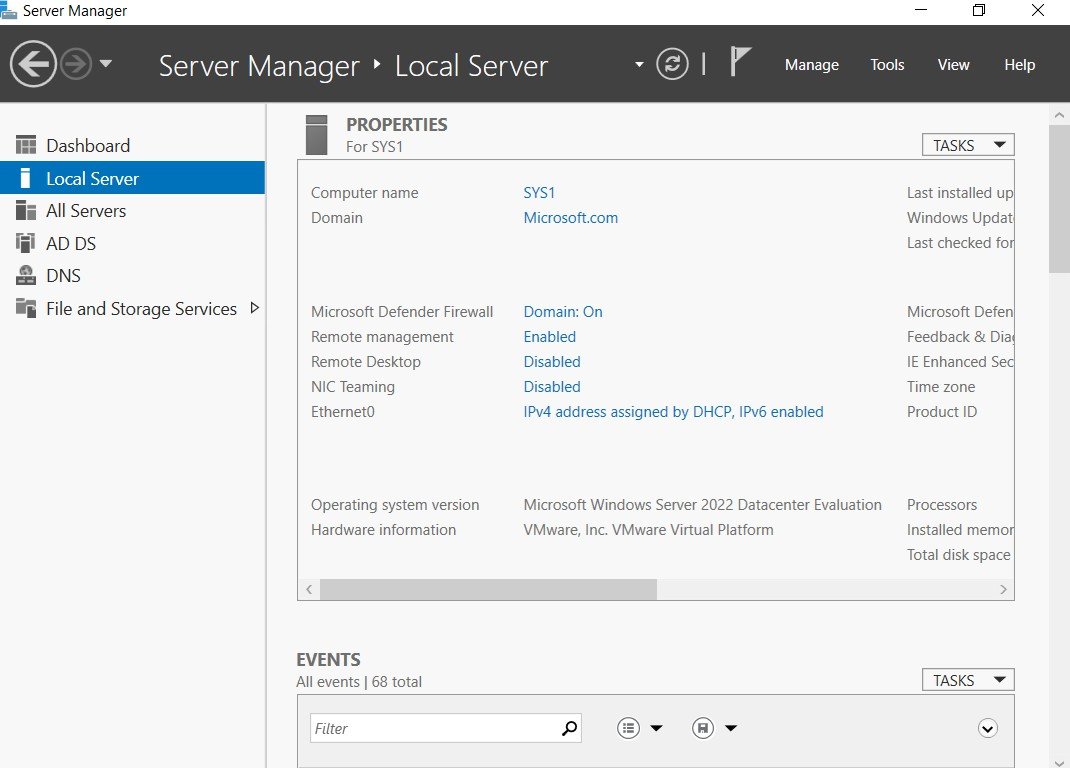Refresh Server Manager with refresh icon

672,64
